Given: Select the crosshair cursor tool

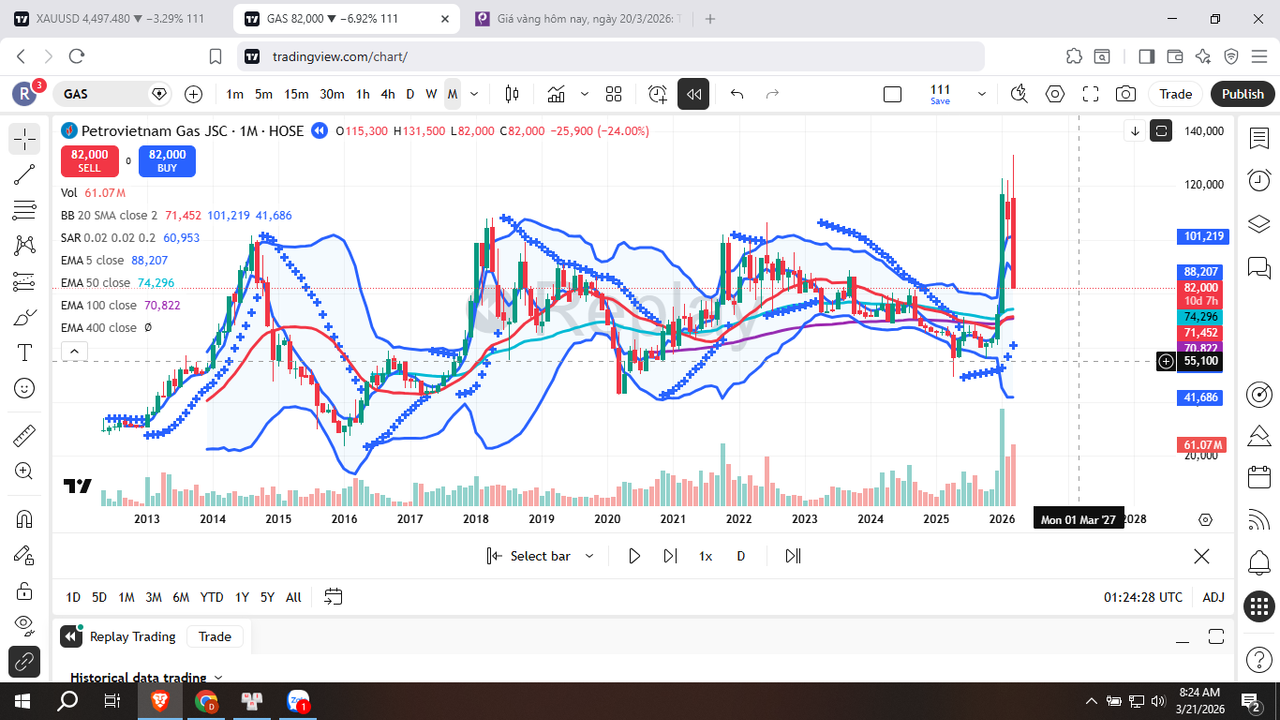Looking at the screenshot, I should coord(24,139).
